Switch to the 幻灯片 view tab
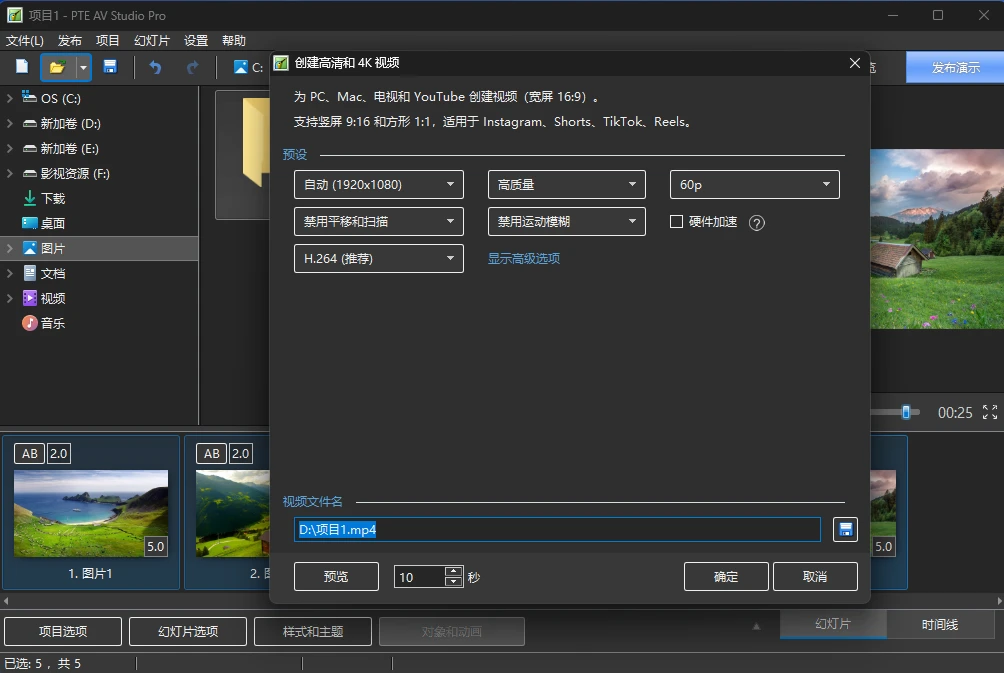Image resolution: width=1004 pixels, height=673 pixels. coord(833,624)
